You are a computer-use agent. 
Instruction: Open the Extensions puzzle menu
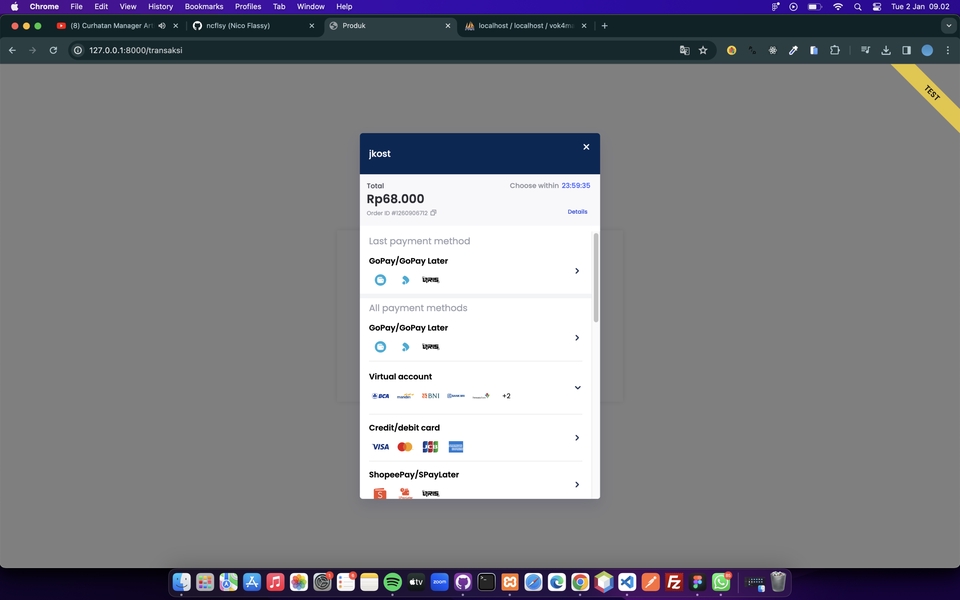coord(834,50)
